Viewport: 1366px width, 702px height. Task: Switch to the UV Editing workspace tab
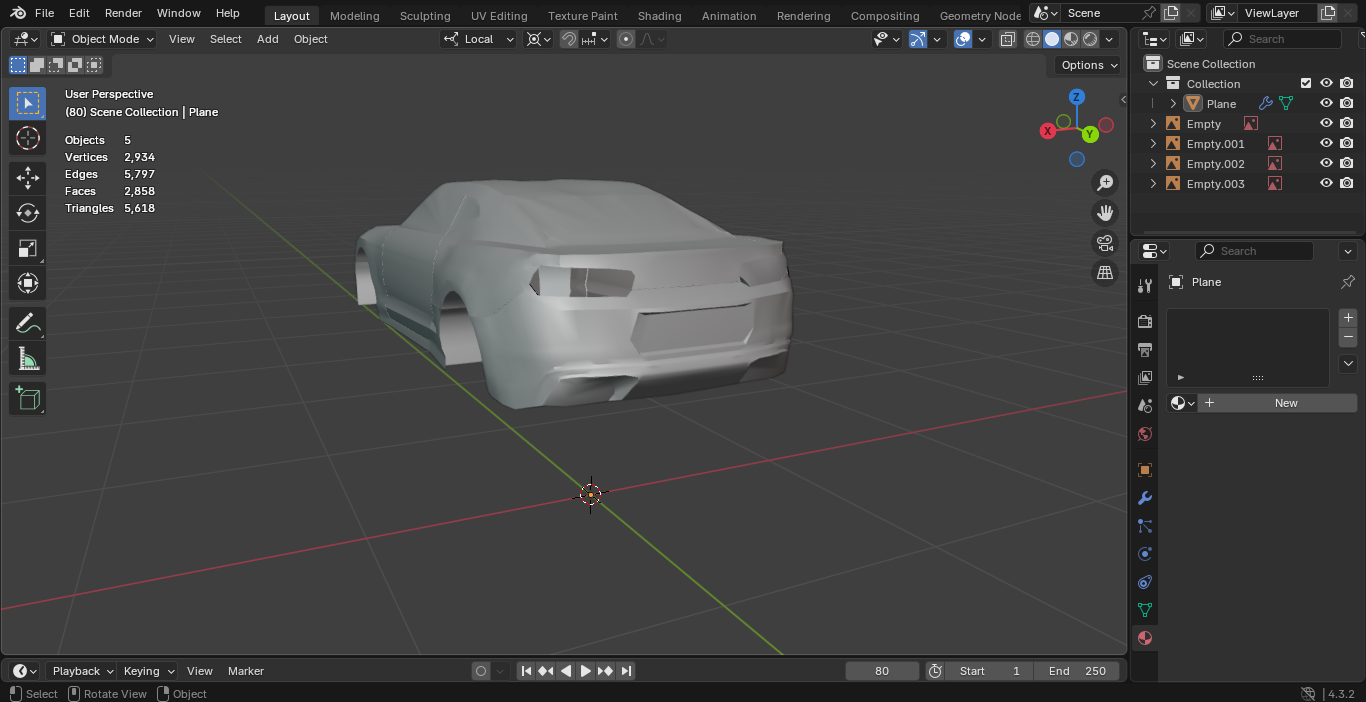pos(499,15)
